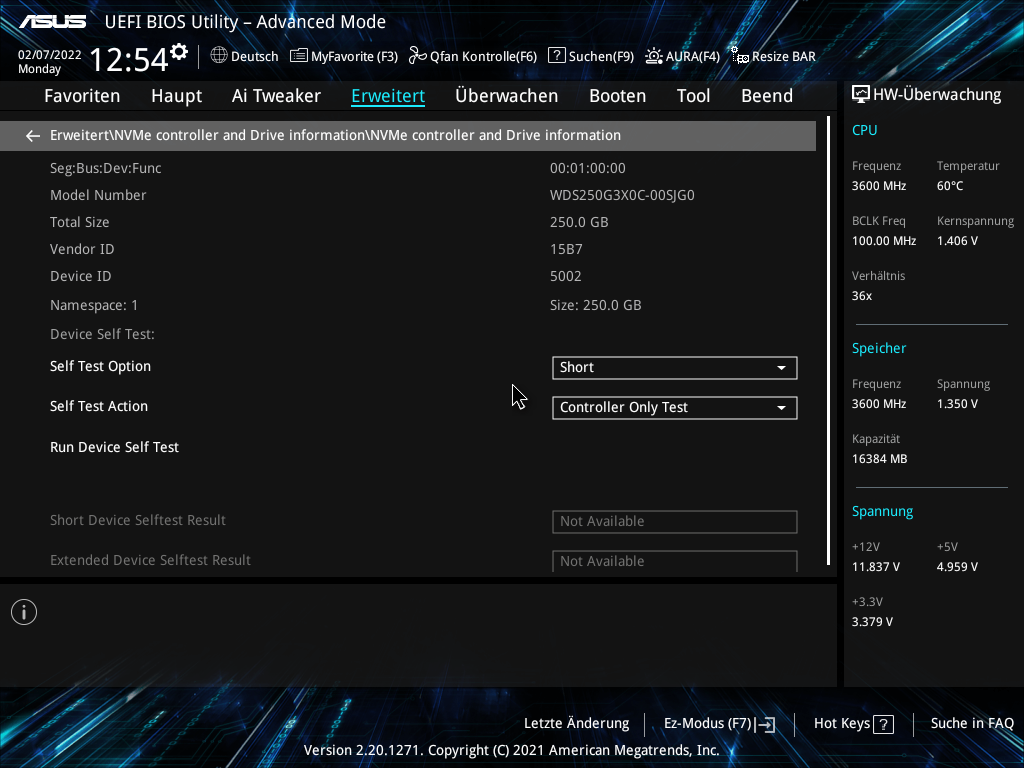1024x768 pixels.
Task: Open language selection via the Deutsch globe icon
Action: pyautogui.click(x=218, y=56)
